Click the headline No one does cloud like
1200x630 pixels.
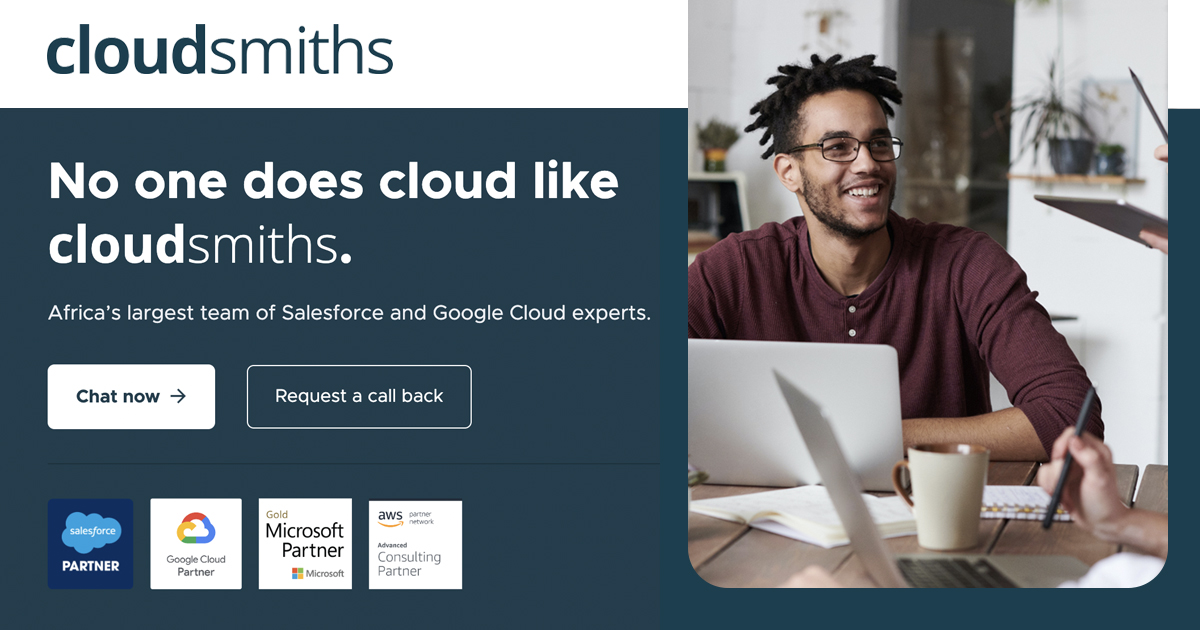334,181
